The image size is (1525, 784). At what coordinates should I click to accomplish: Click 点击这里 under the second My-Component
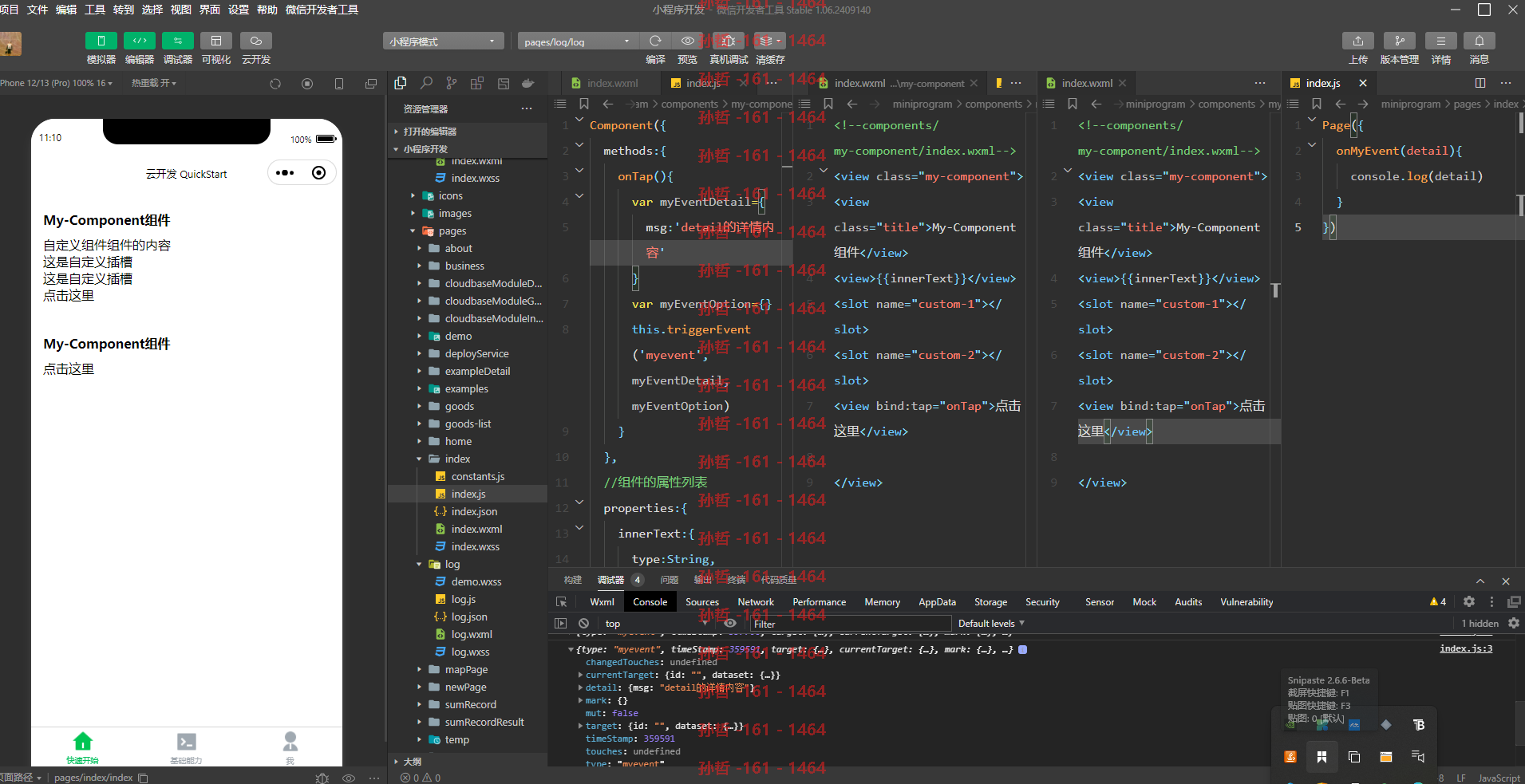point(69,369)
